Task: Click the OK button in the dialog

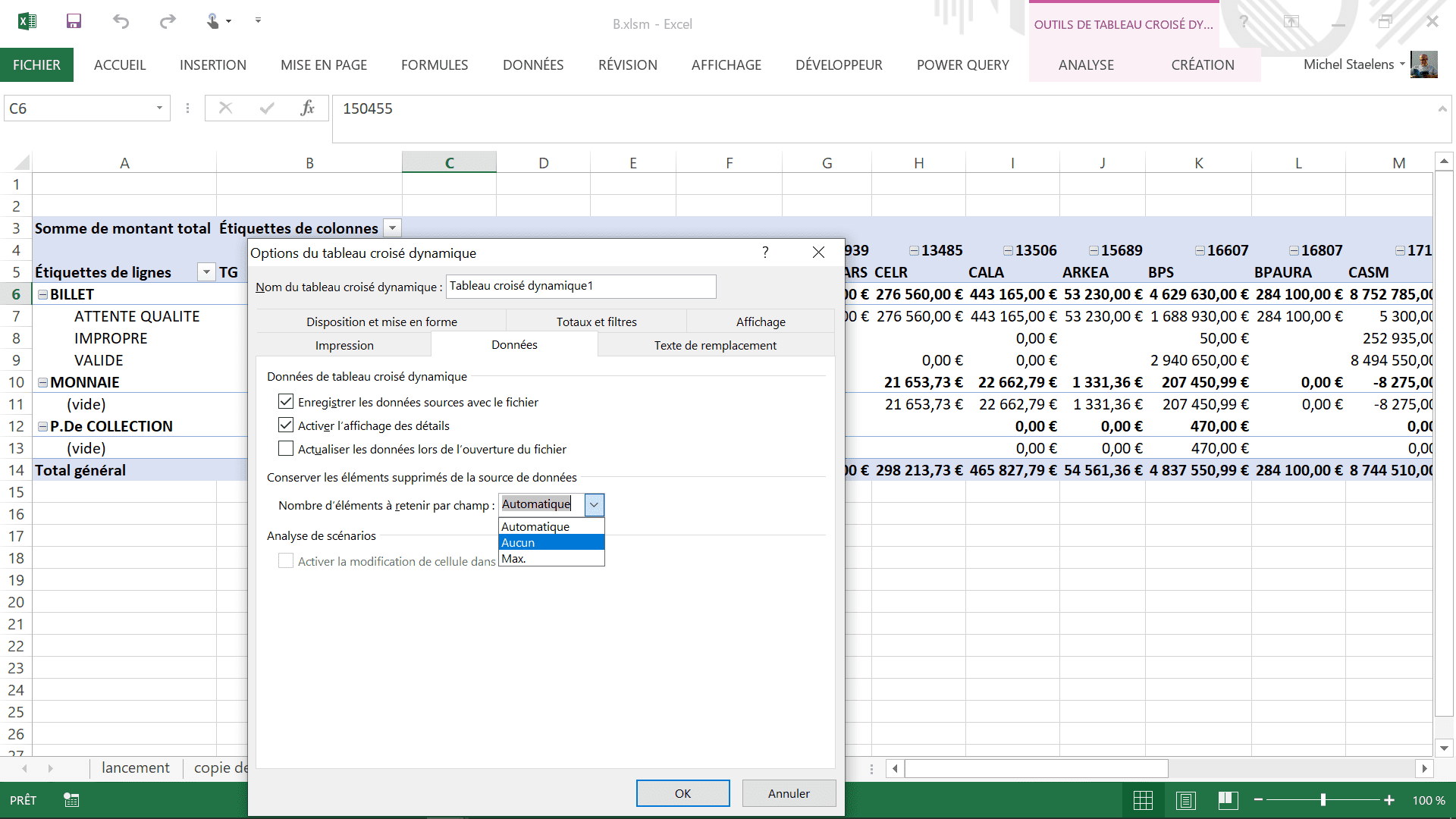Action: (682, 793)
